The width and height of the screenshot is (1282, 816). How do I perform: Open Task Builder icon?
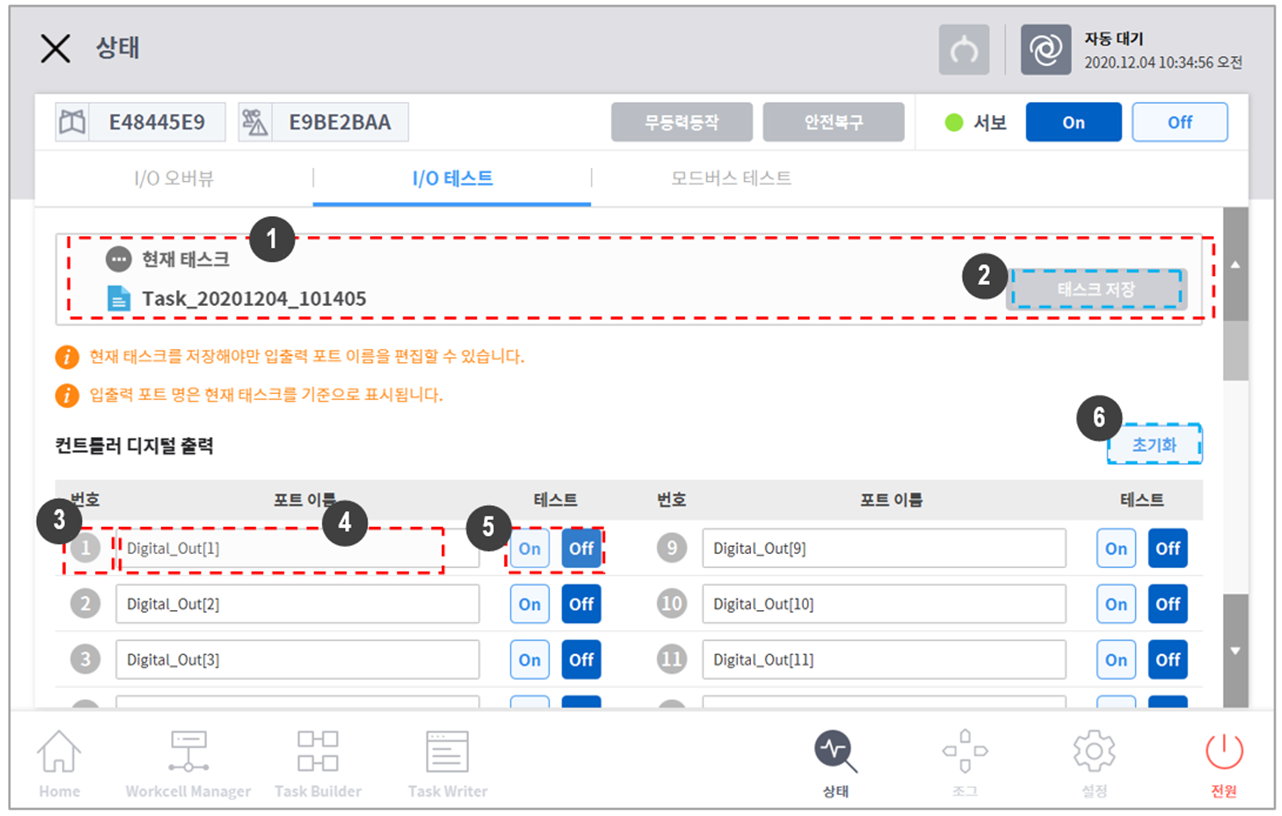tap(318, 753)
